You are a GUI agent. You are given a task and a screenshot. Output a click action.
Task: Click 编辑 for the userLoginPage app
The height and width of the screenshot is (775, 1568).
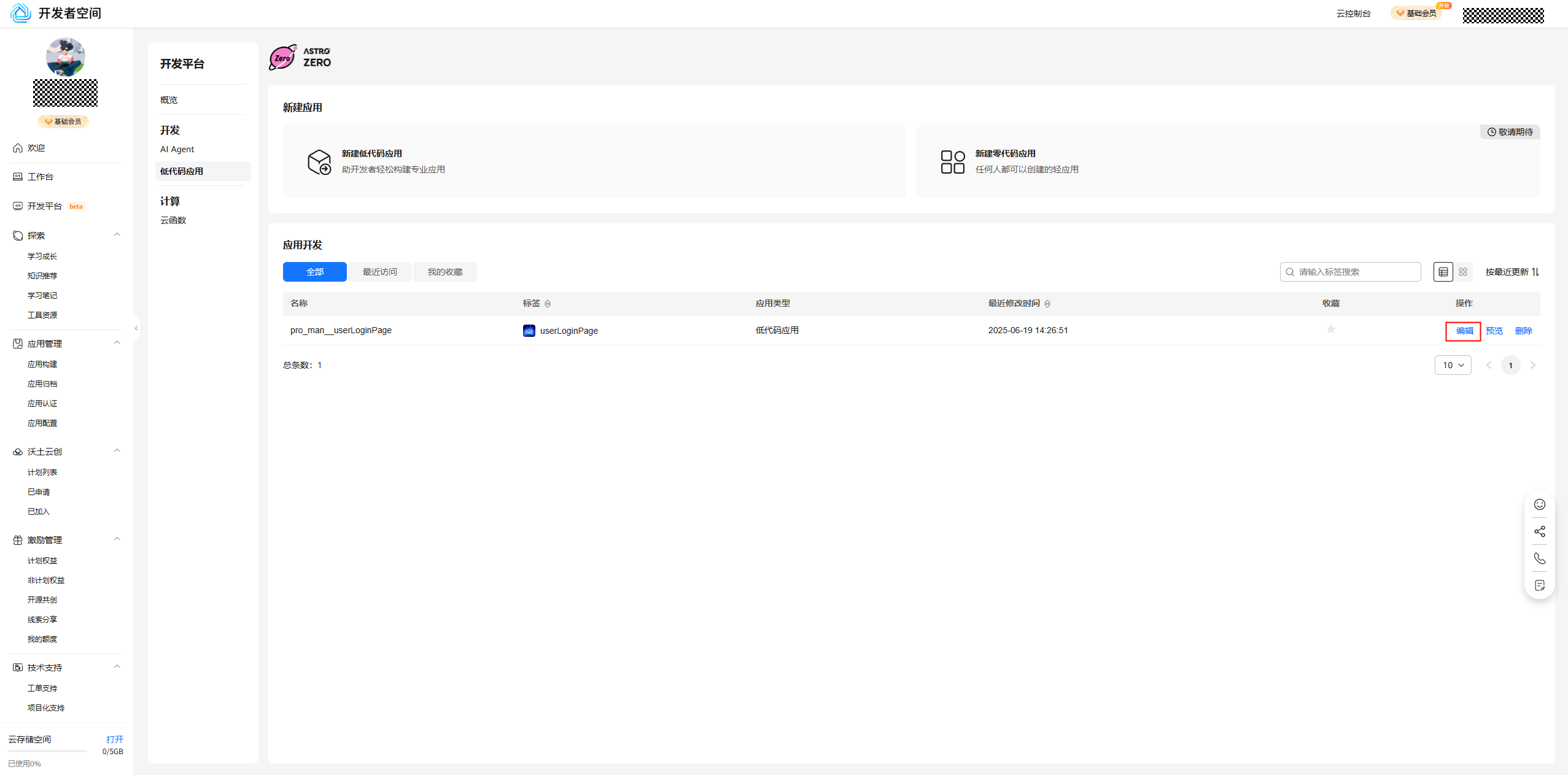click(1464, 331)
